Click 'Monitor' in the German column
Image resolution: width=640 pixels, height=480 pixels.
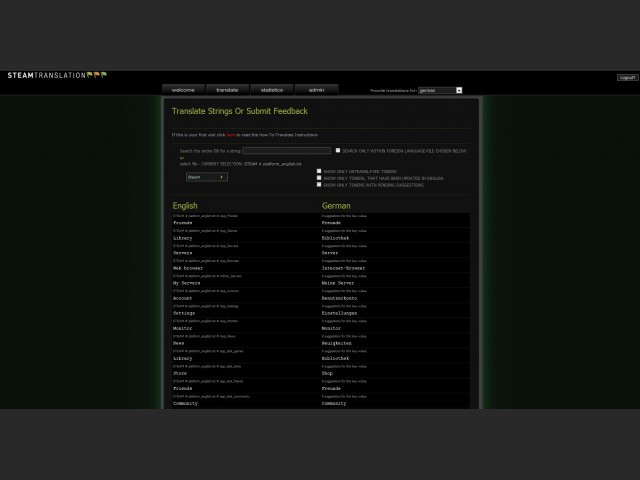(331, 329)
